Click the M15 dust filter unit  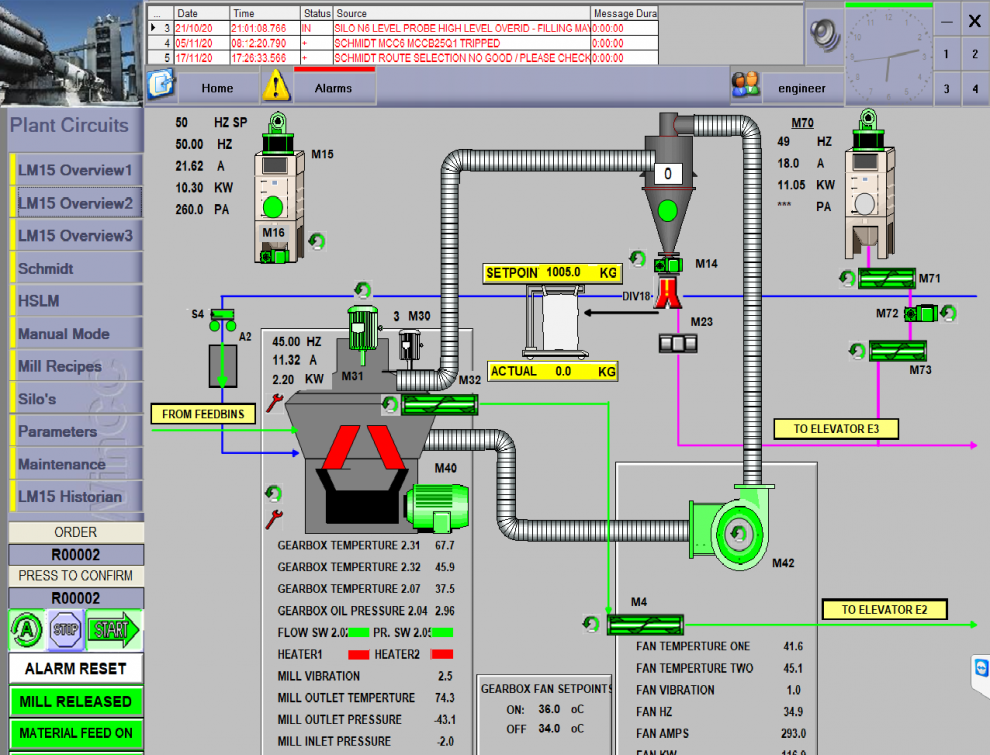273,185
